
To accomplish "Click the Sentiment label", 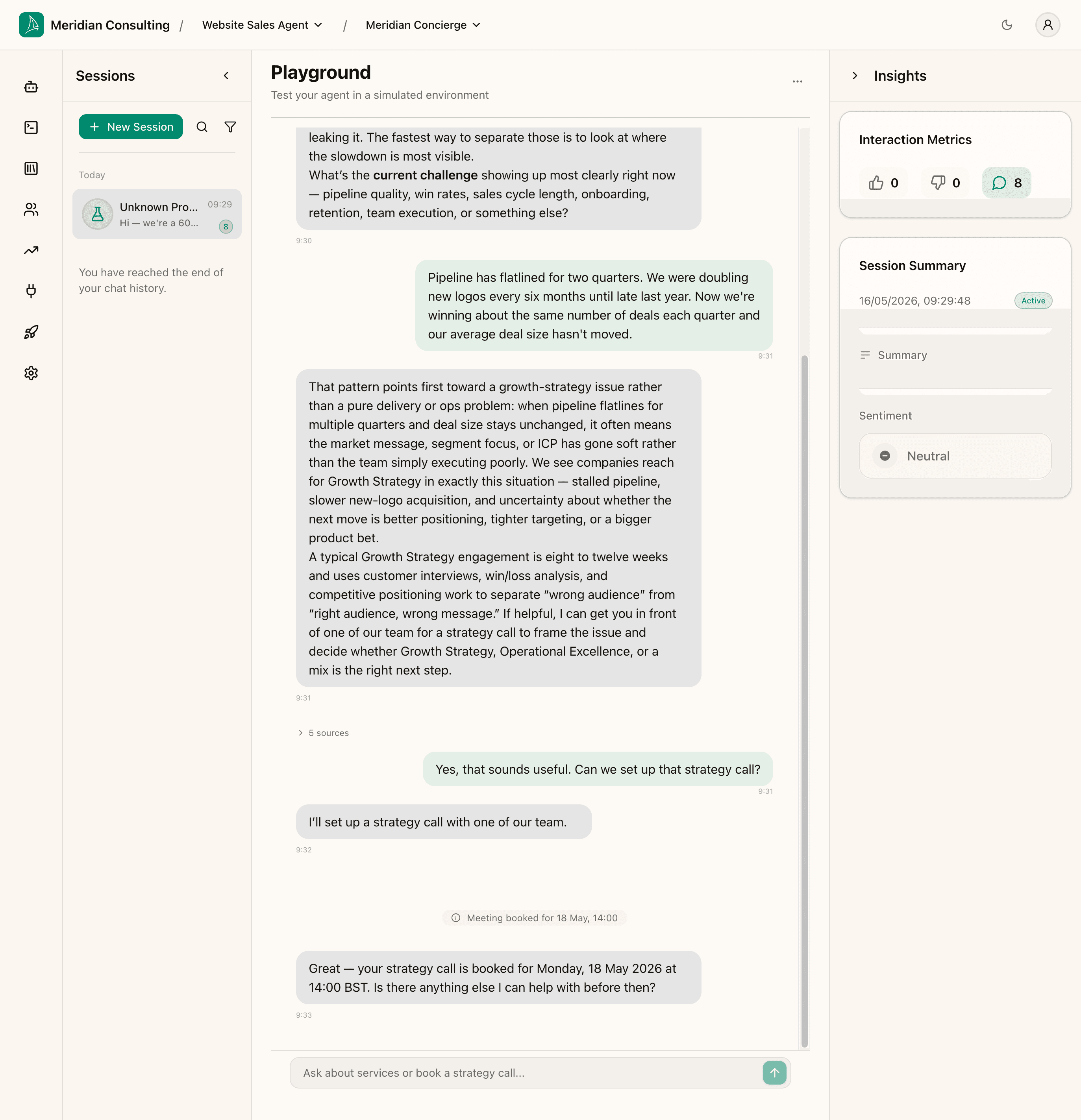I will click(x=885, y=416).
